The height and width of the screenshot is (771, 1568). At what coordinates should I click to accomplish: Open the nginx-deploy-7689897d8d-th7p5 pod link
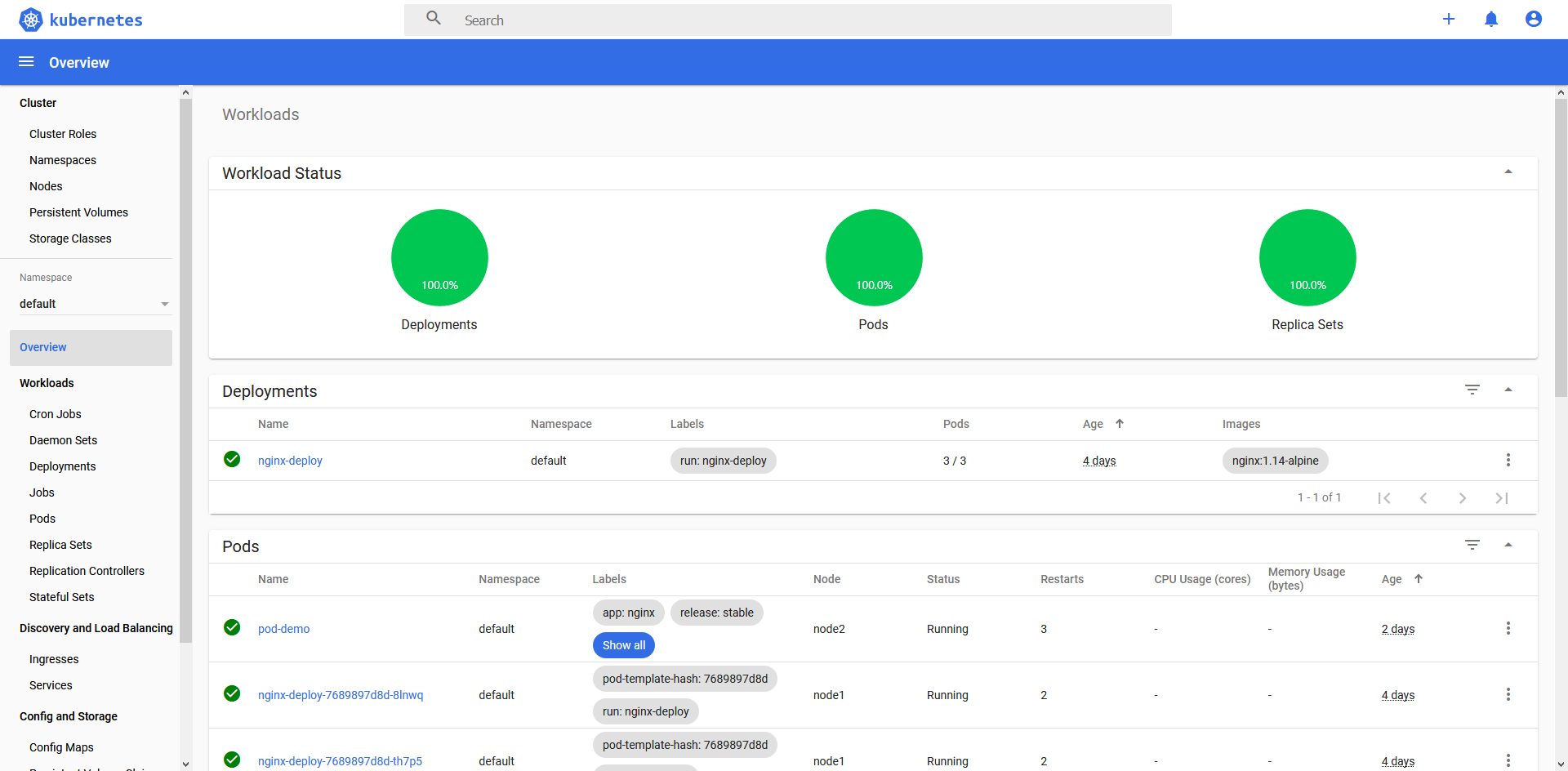tap(340, 761)
